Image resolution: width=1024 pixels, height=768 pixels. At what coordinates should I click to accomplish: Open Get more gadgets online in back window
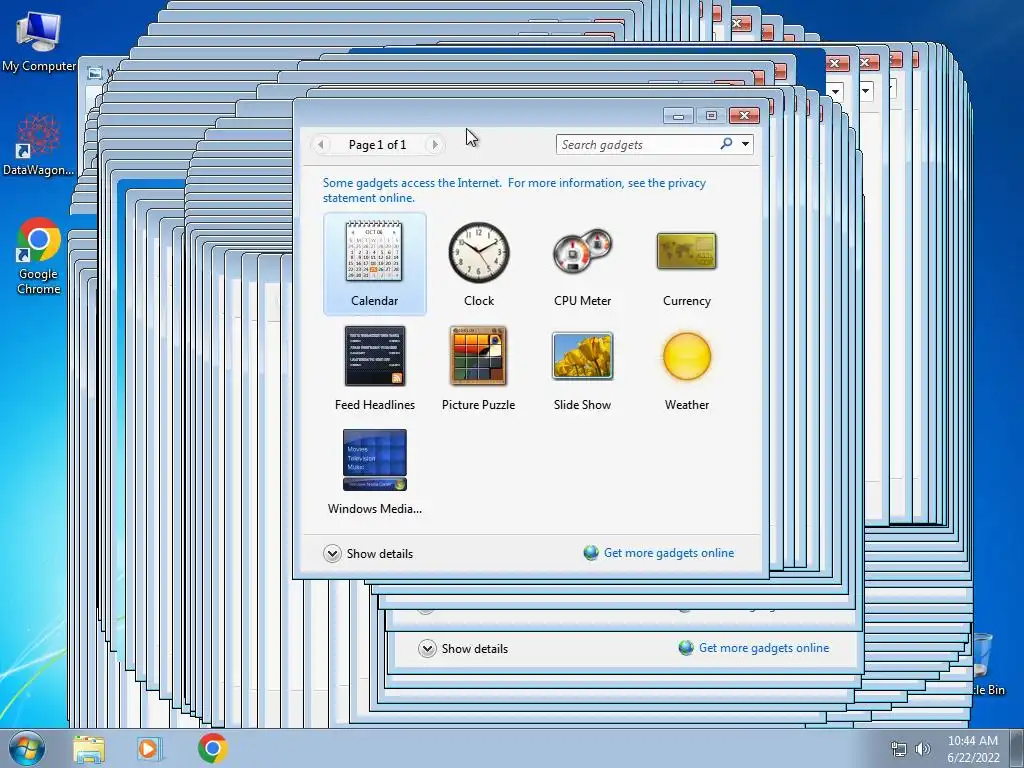(x=754, y=648)
